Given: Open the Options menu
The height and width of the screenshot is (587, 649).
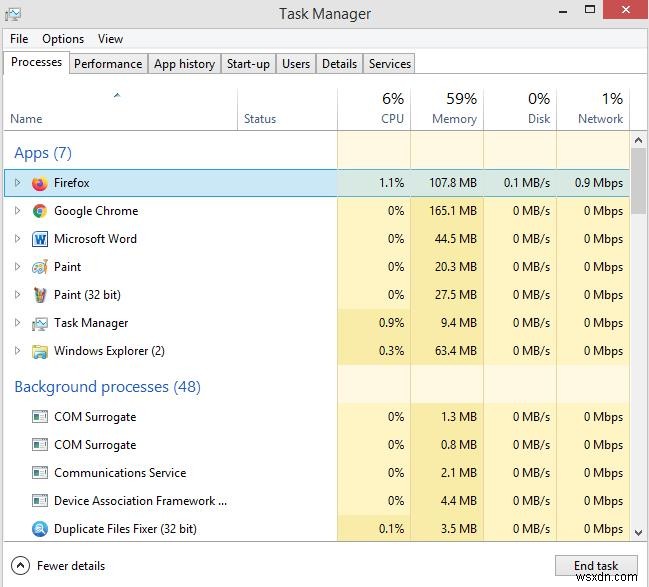Looking at the screenshot, I should pyautogui.click(x=63, y=39).
